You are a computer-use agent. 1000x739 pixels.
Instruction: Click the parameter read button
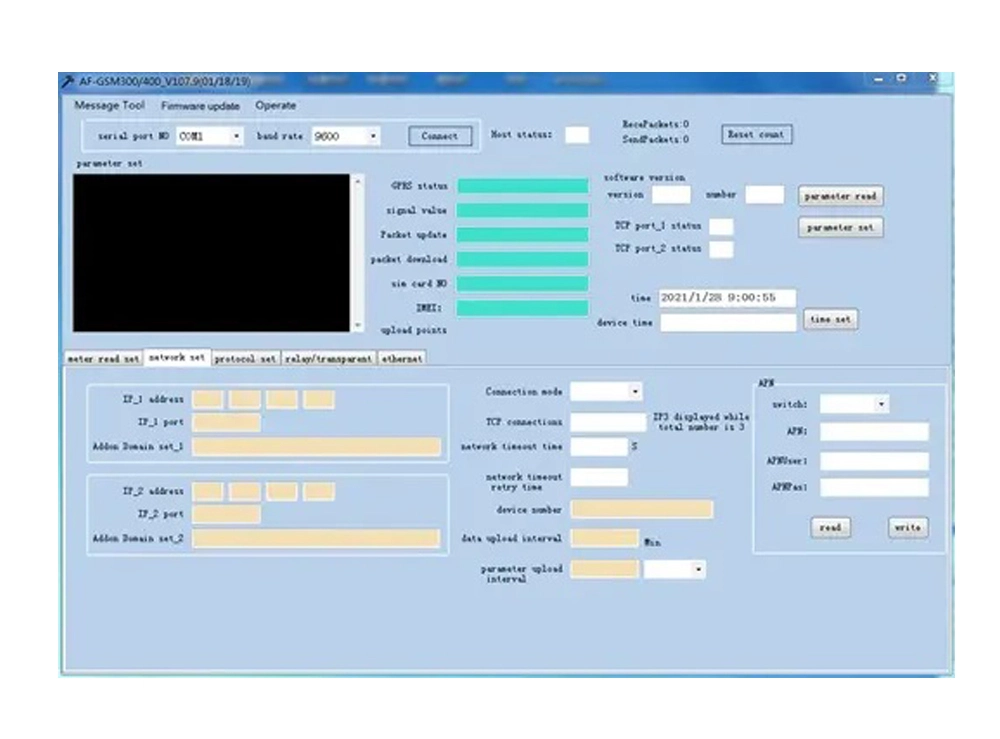(x=840, y=197)
